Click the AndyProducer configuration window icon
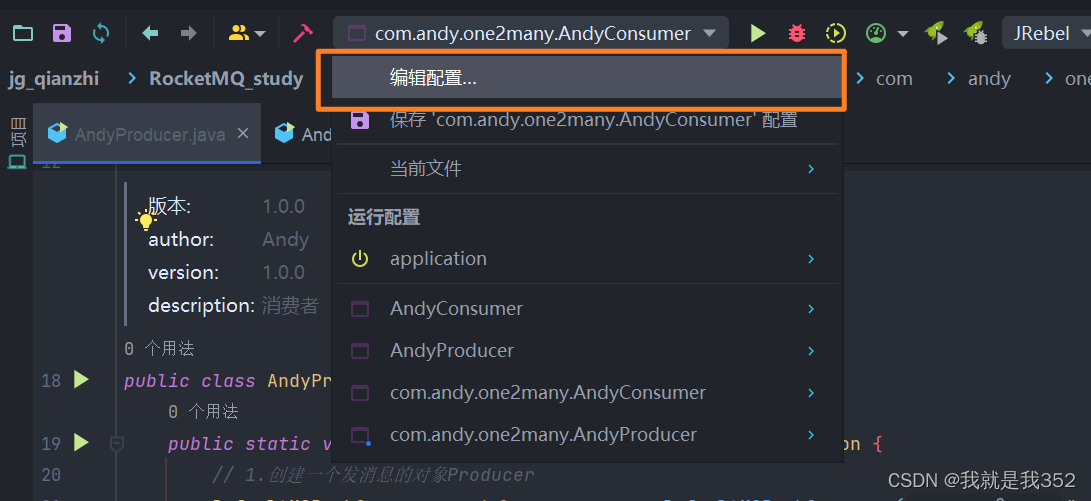Viewport: 1091px width, 501px height. (x=360, y=351)
